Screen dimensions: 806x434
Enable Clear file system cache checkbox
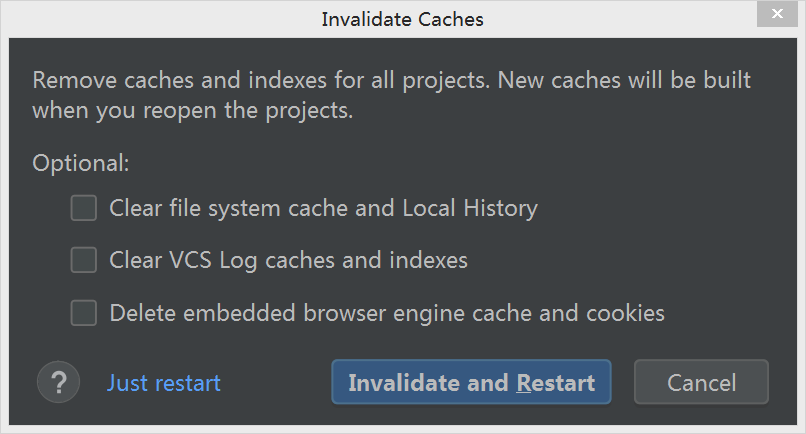click(84, 208)
